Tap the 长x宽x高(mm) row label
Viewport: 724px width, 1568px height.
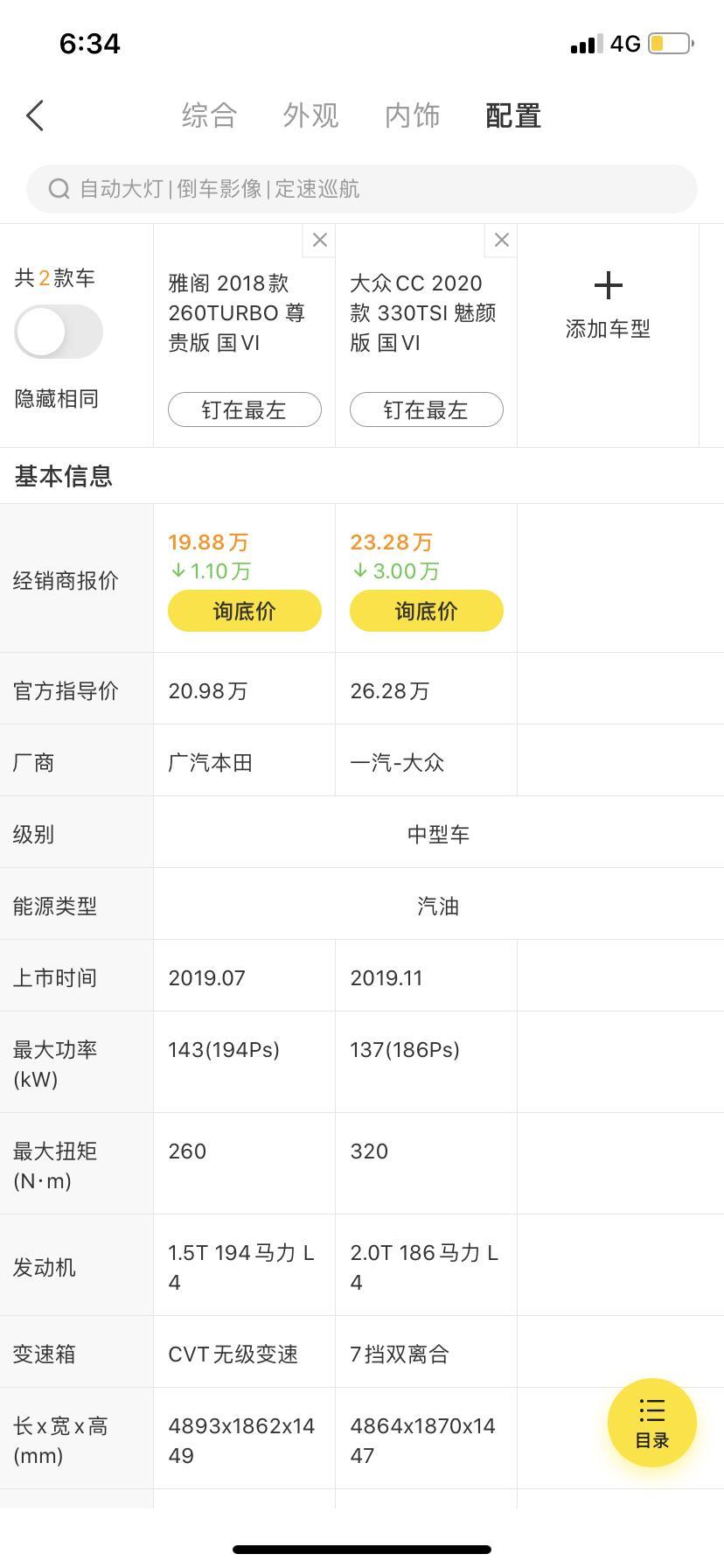tap(59, 1440)
